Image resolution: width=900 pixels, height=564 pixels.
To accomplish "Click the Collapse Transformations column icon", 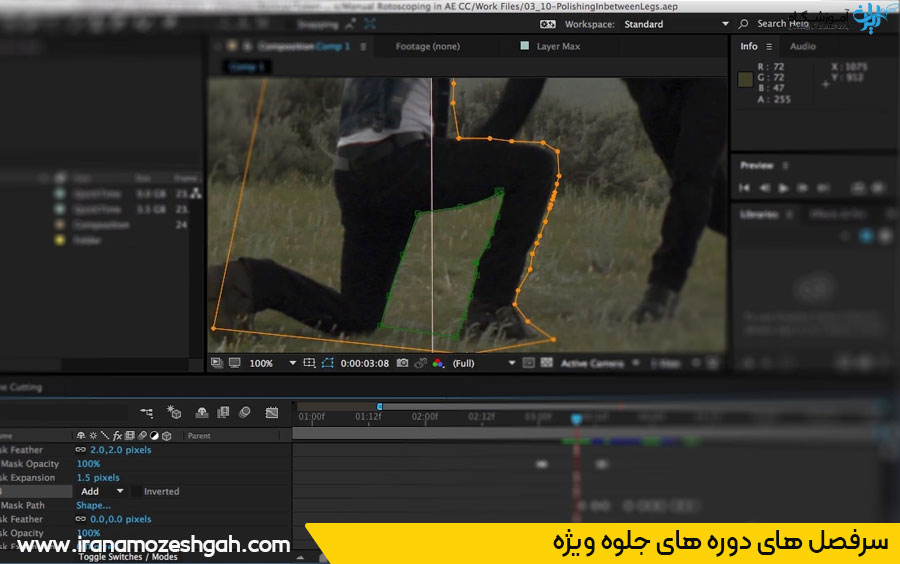I will coord(93,435).
